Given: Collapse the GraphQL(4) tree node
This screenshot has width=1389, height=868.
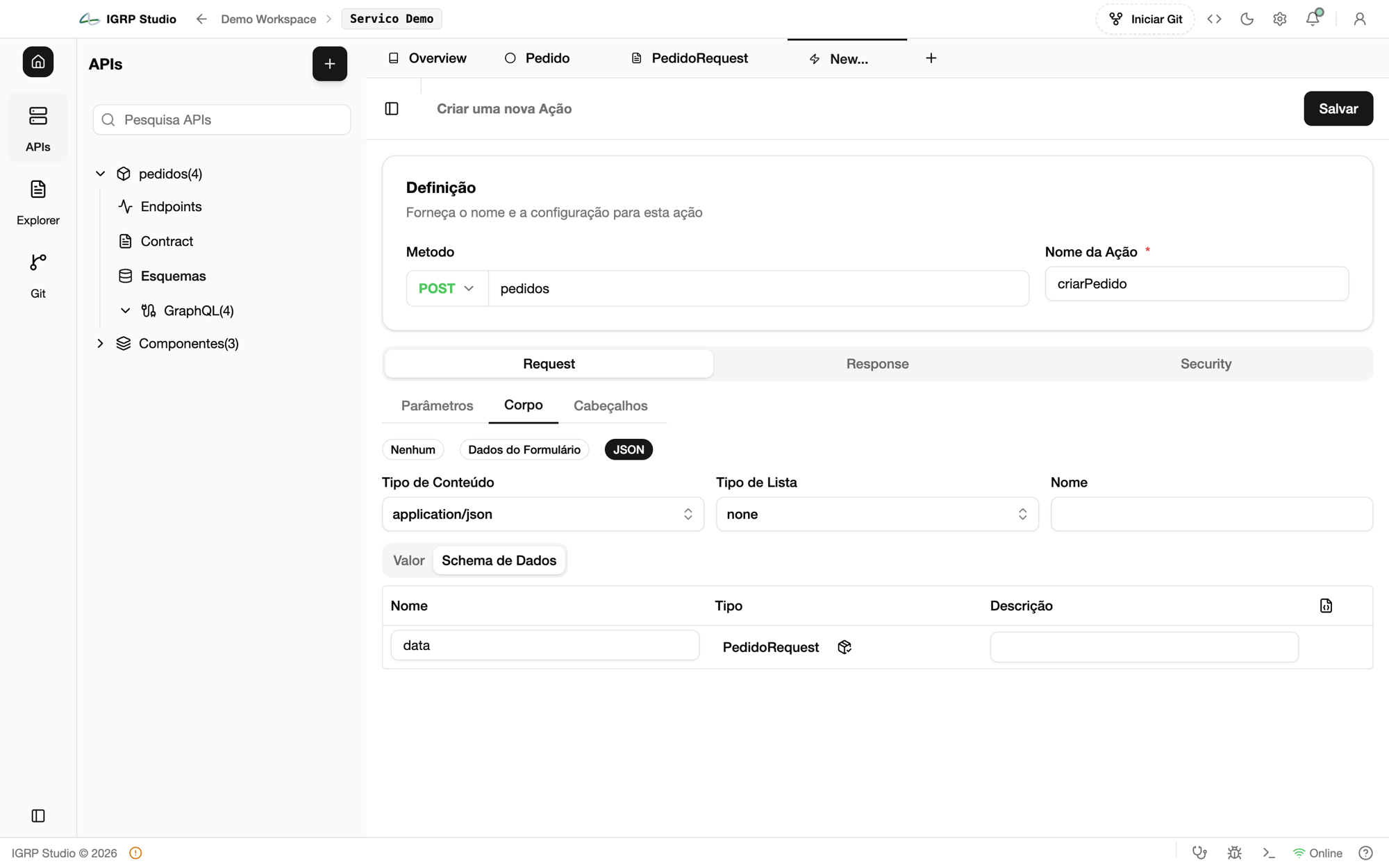Looking at the screenshot, I should (125, 310).
